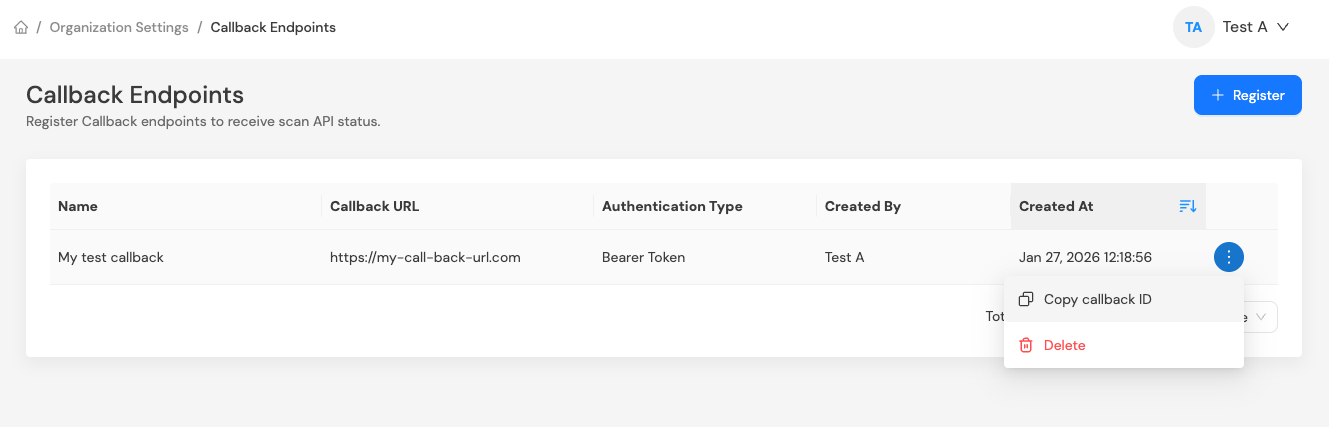Open the page size dropdown chevron
Image resolution: width=1329 pixels, height=427 pixels.
tap(1261, 317)
